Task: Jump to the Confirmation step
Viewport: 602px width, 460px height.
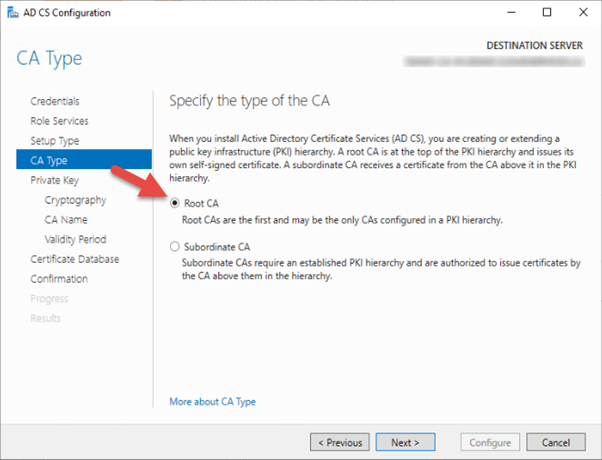Action: (59, 279)
